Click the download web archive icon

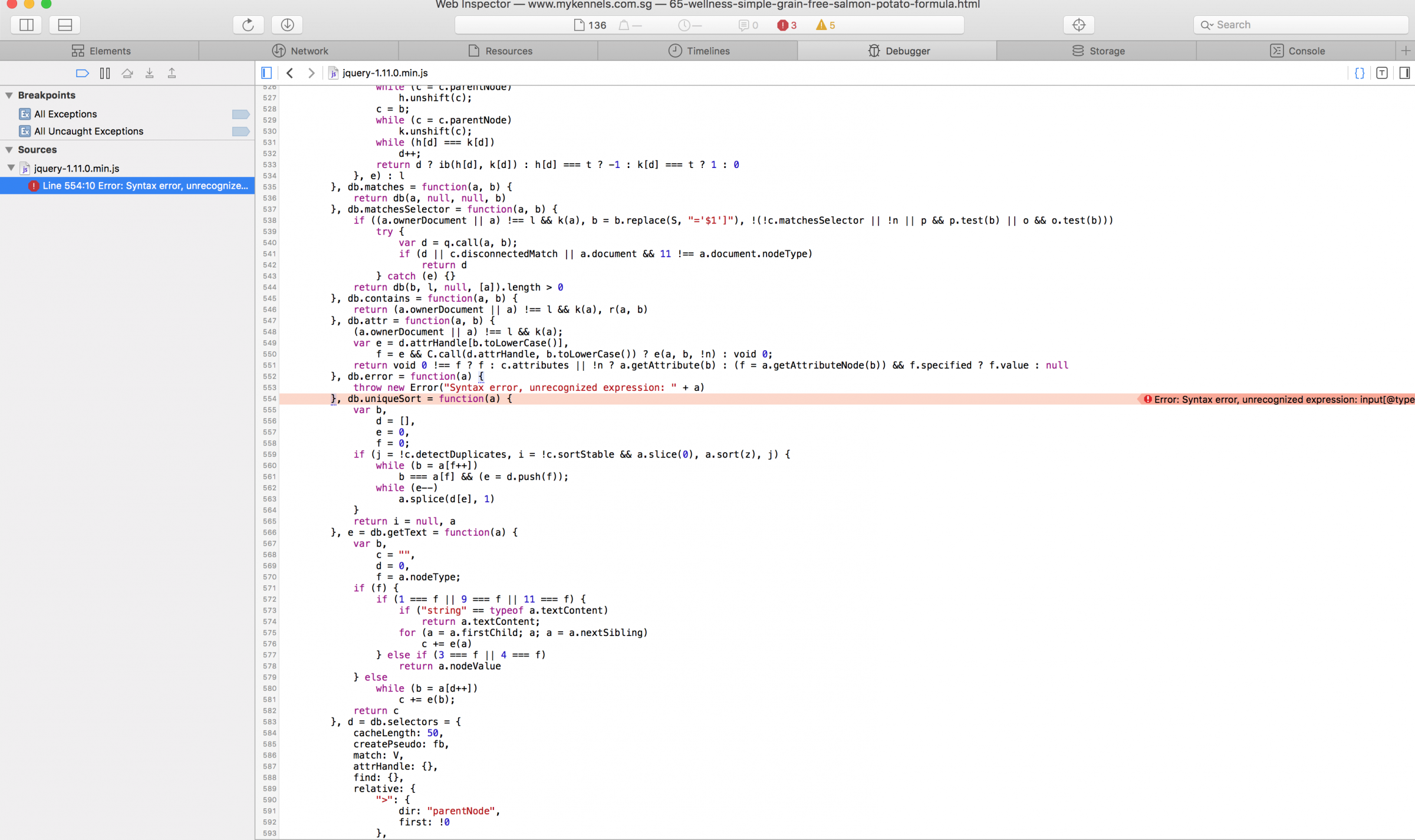coord(287,25)
